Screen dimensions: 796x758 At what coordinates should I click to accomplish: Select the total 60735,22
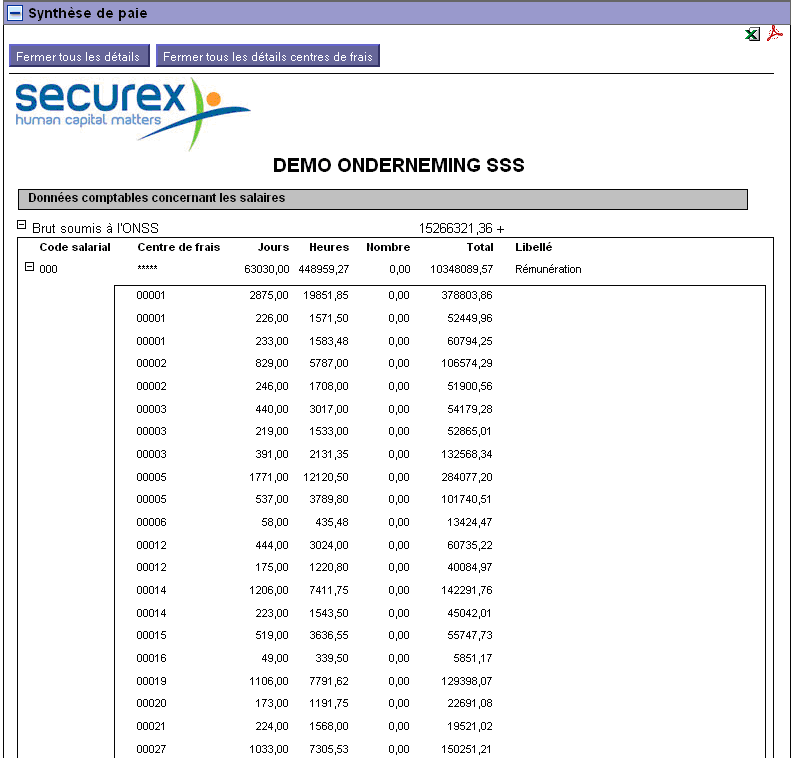coord(470,545)
